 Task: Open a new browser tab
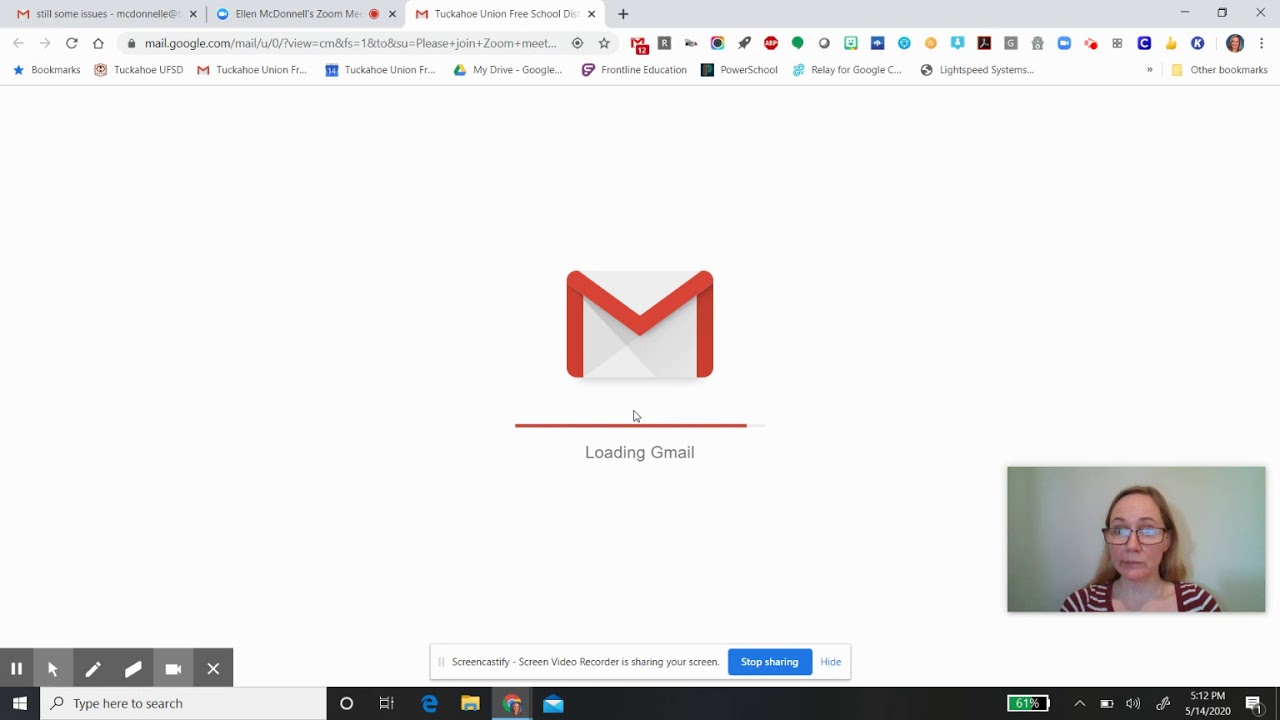[623, 14]
